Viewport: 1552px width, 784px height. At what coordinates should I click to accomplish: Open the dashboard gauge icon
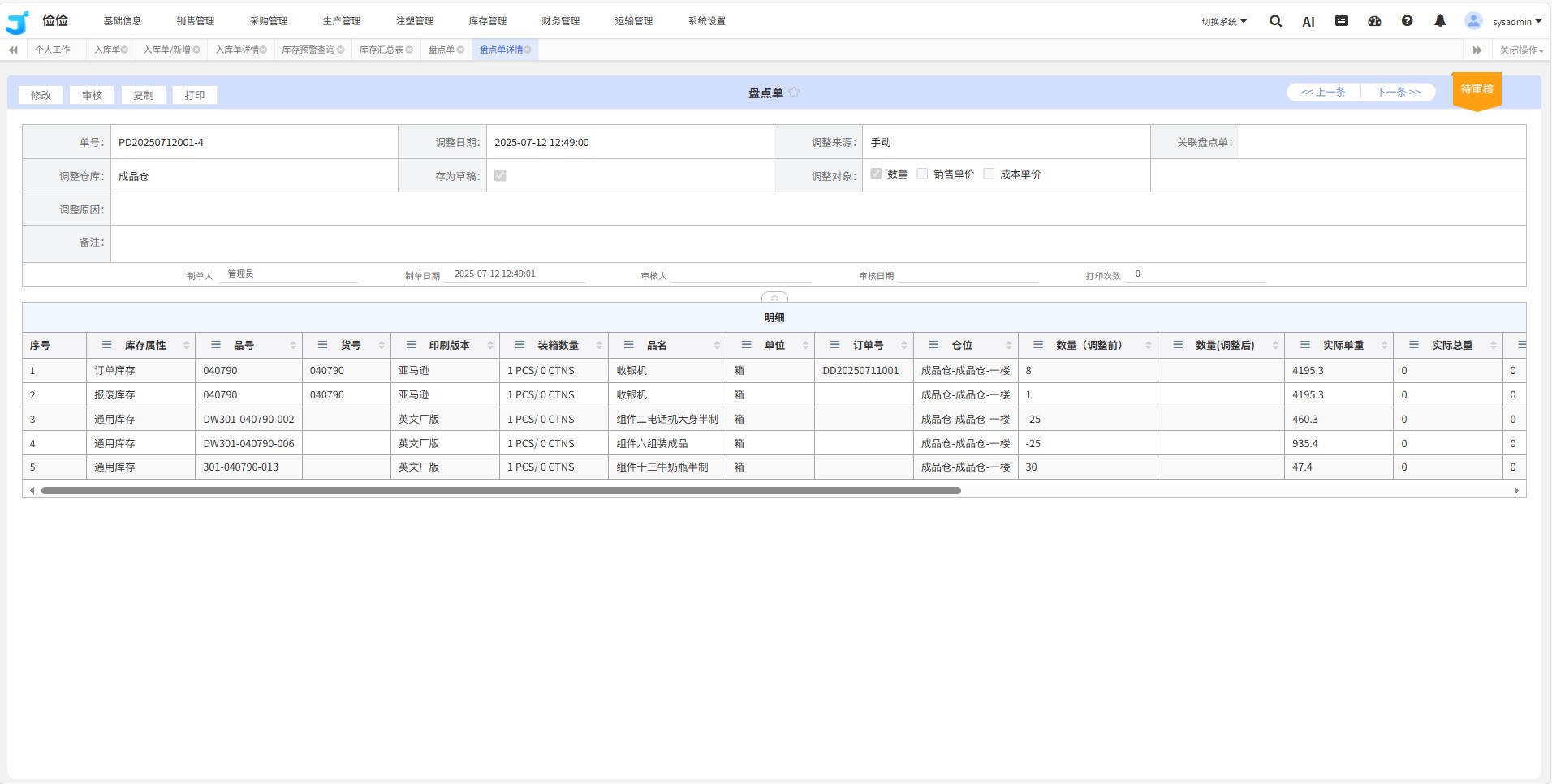[x=1374, y=21]
